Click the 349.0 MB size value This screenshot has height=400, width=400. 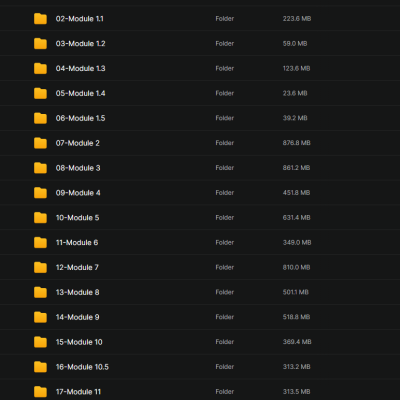297,242
